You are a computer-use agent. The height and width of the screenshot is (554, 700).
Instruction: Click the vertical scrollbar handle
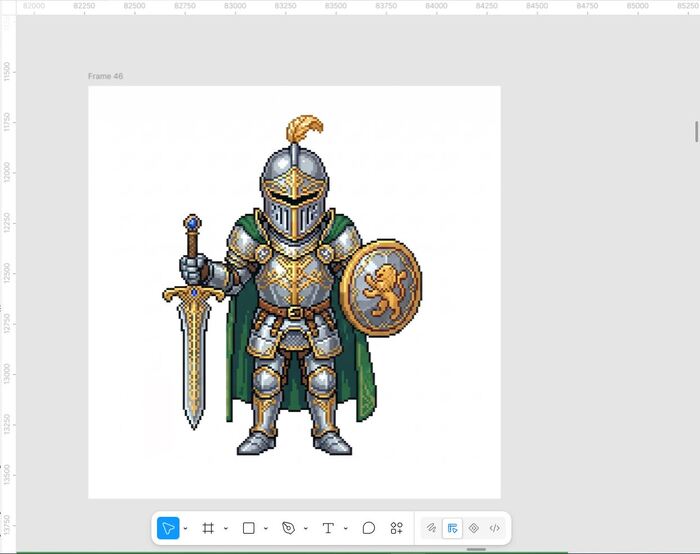point(697,132)
